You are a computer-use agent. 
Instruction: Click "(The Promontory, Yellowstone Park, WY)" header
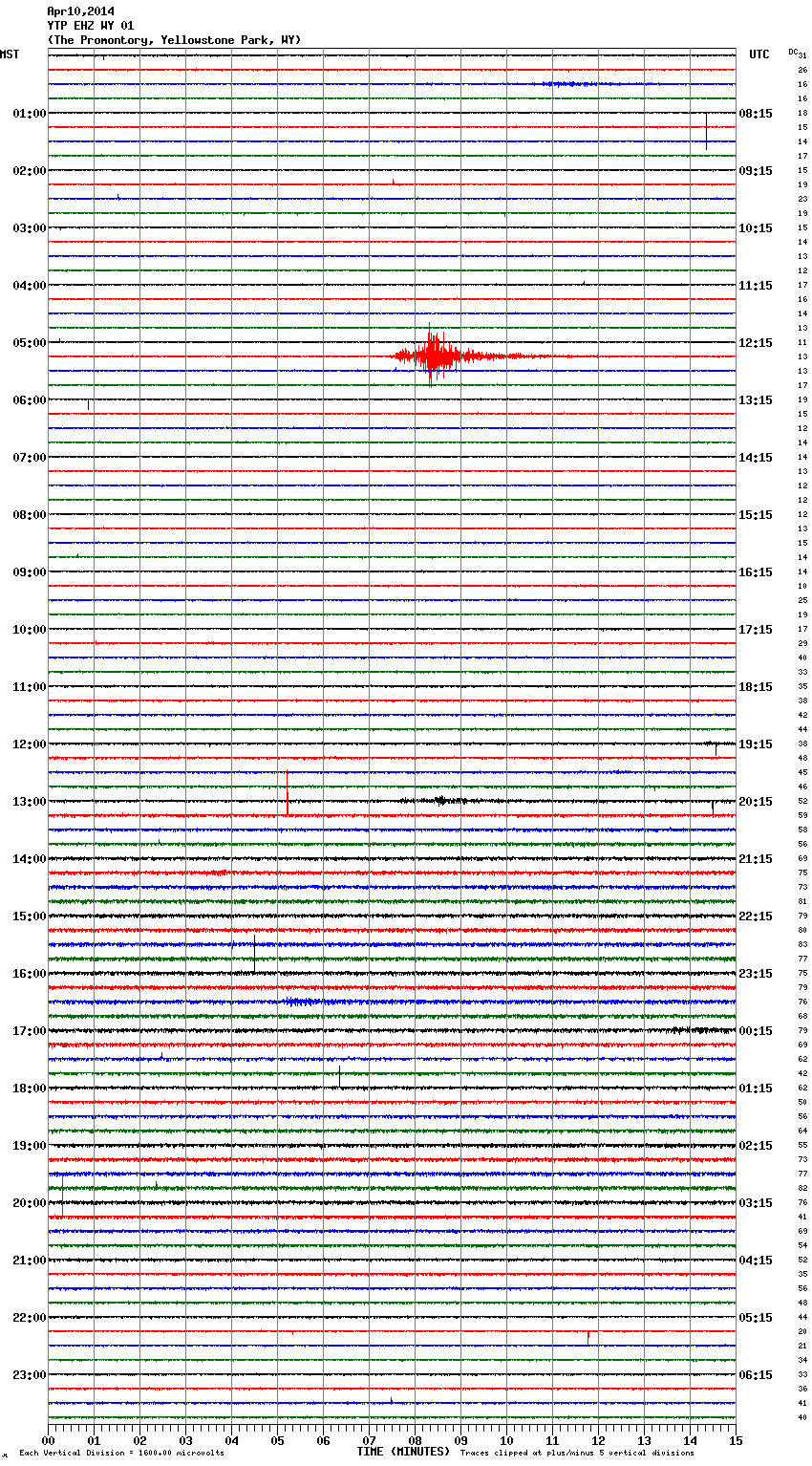174,40
